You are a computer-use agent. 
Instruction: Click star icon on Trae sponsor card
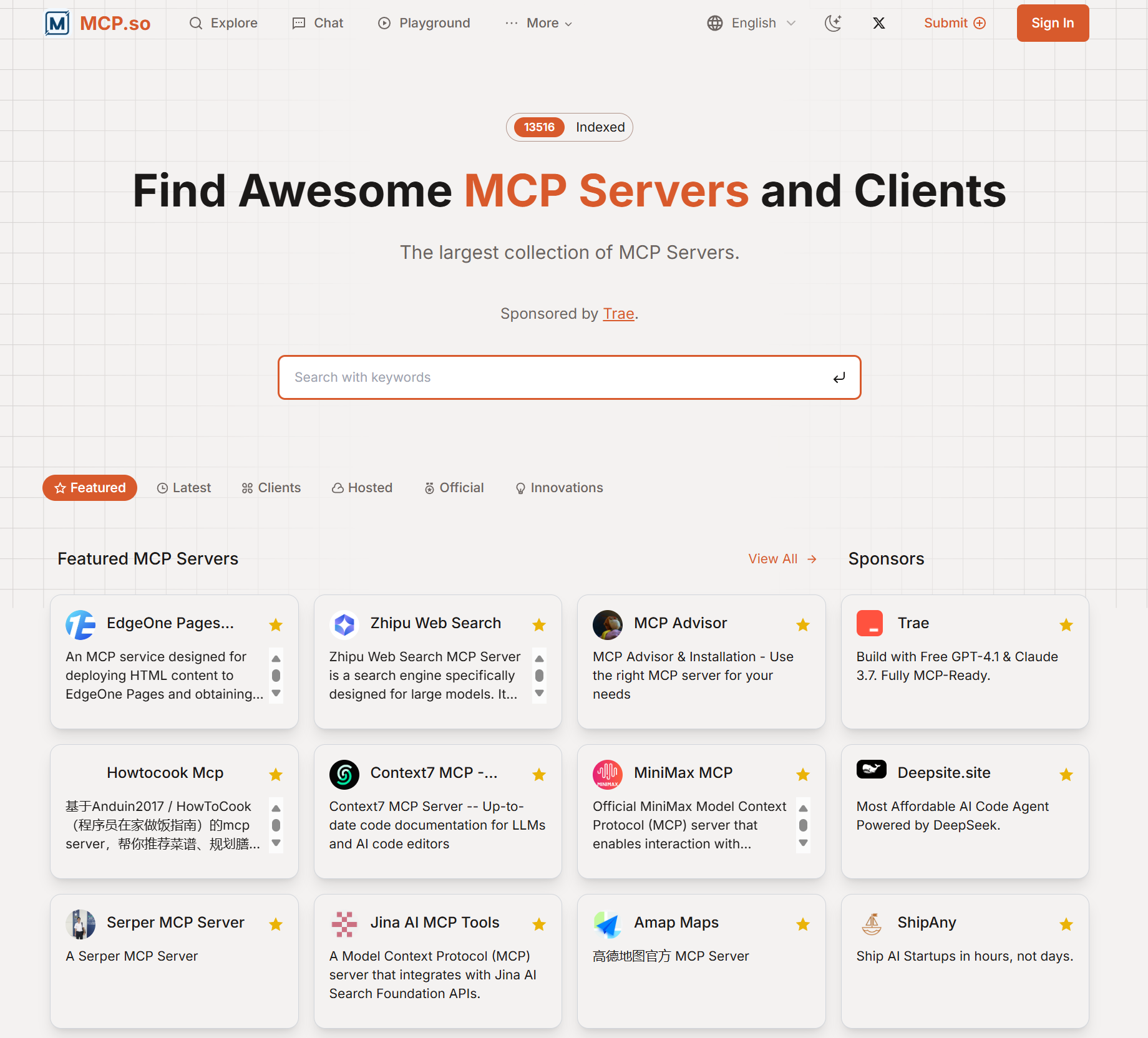point(1066,624)
